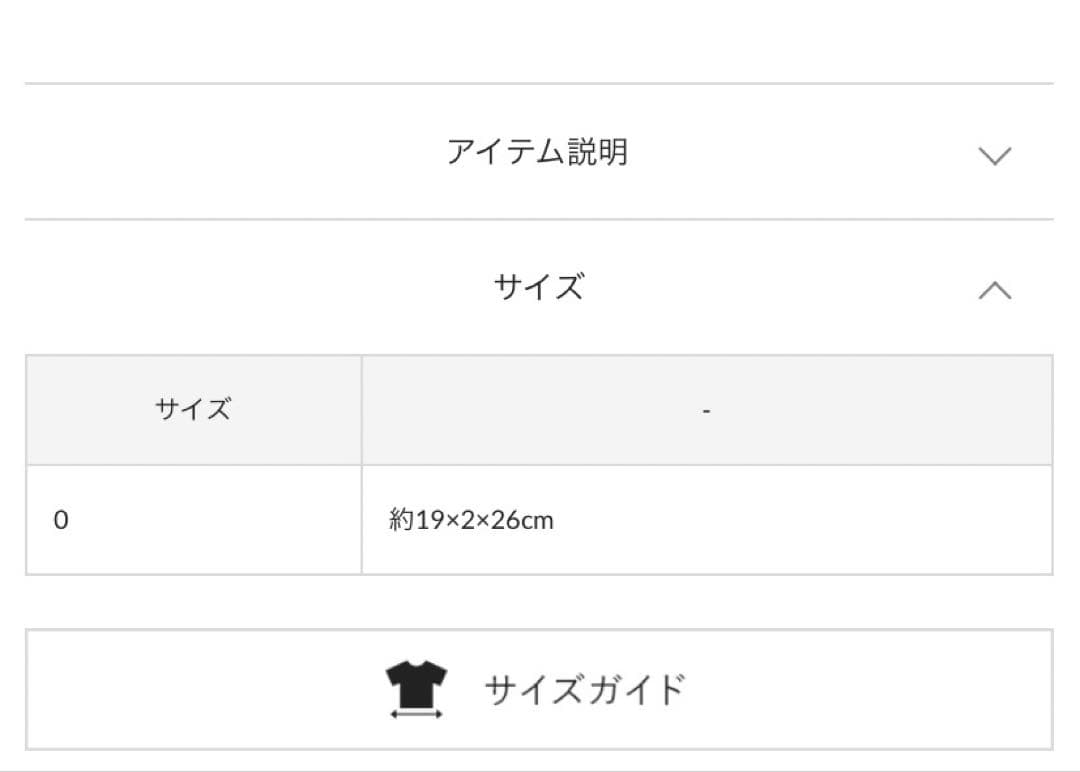1080x772 pixels.
Task: Click the サイズ table header row
Action: click(540, 409)
